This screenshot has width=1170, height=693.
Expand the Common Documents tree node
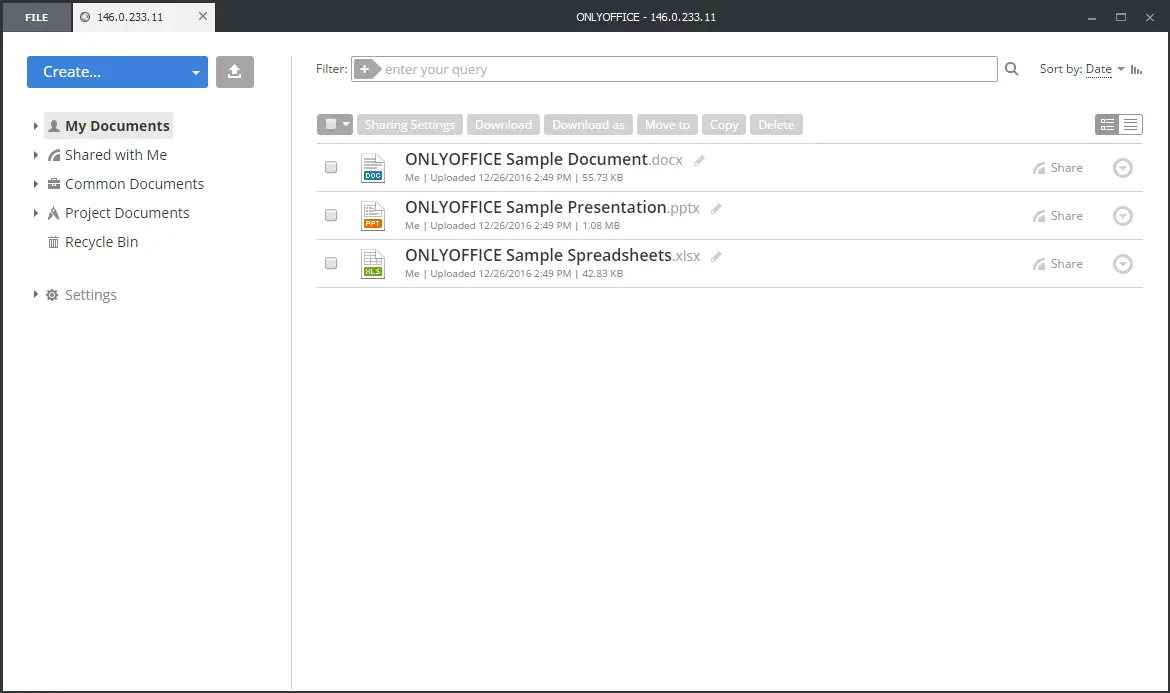35,184
